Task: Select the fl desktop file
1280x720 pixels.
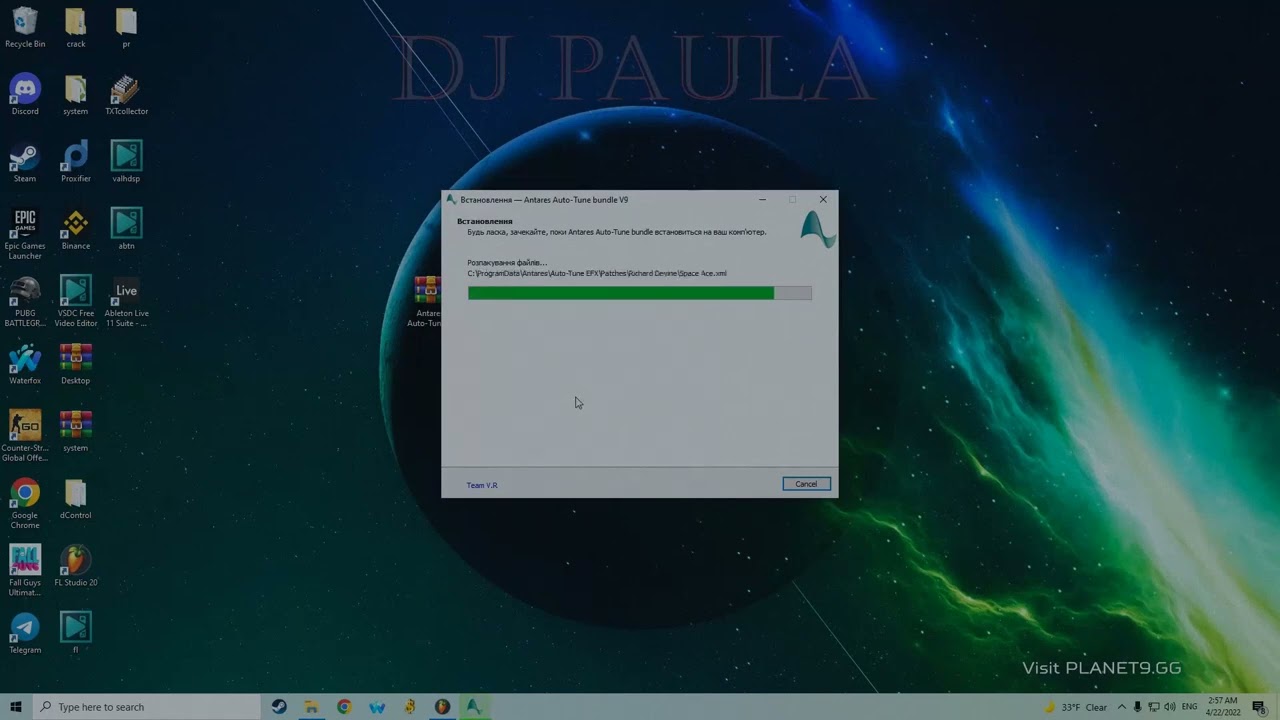Action: click(x=76, y=632)
